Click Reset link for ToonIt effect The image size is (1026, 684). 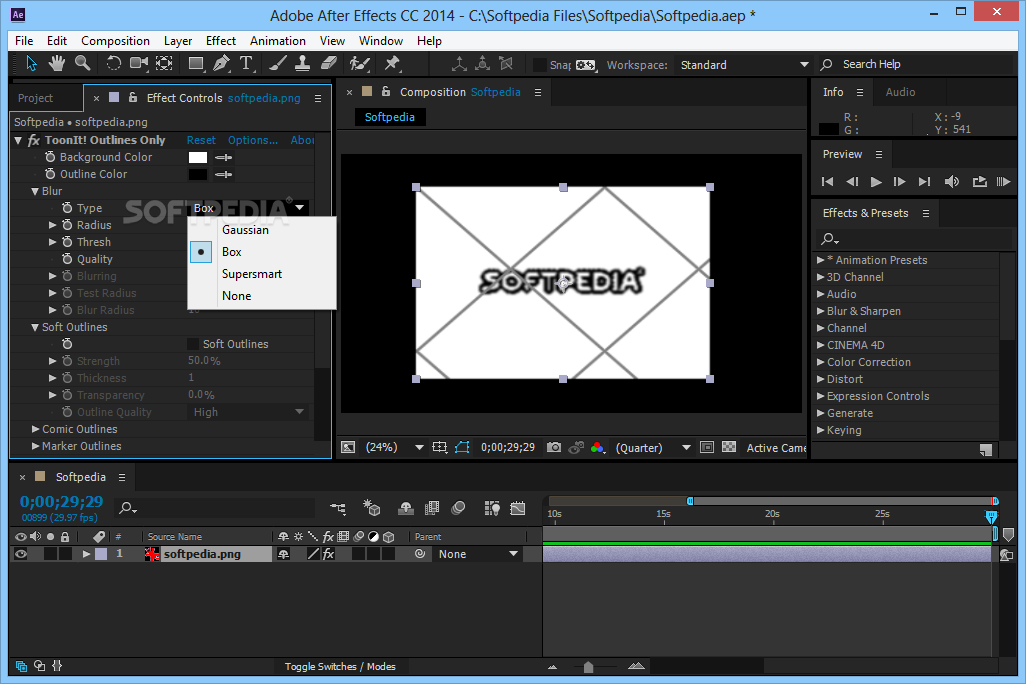pyautogui.click(x=201, y=140)
